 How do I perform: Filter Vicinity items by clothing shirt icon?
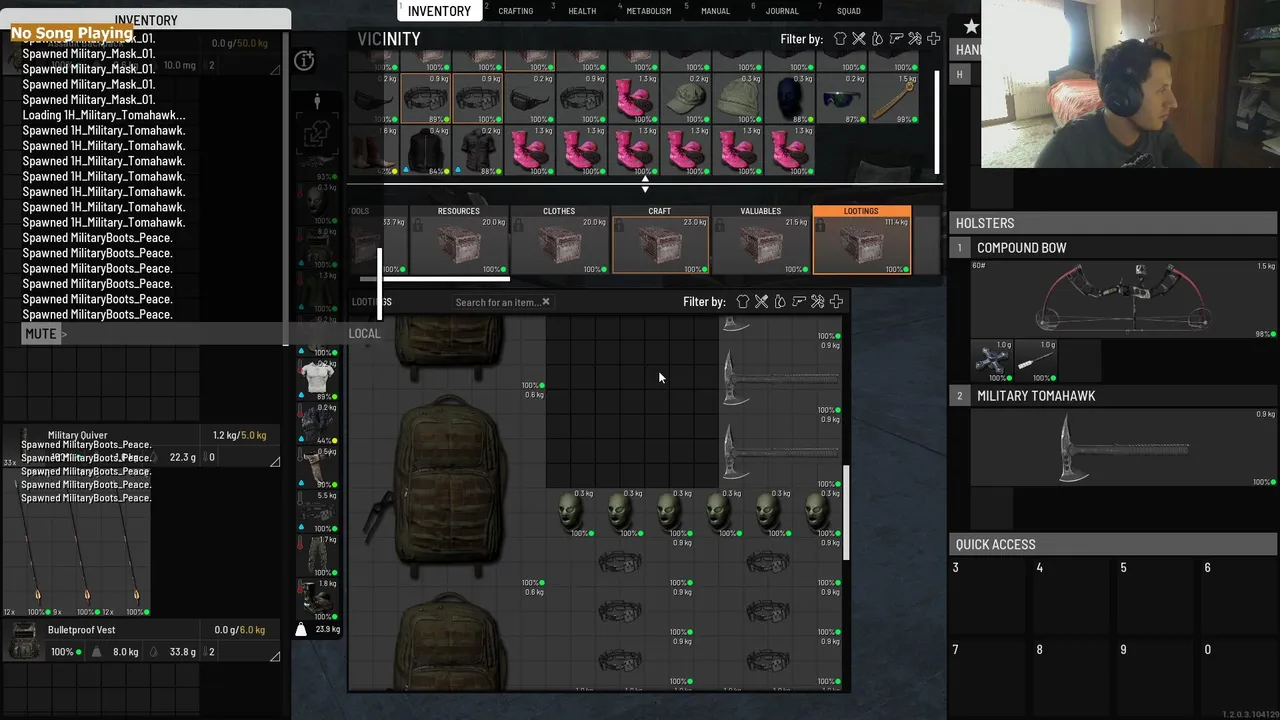[840, 39]
